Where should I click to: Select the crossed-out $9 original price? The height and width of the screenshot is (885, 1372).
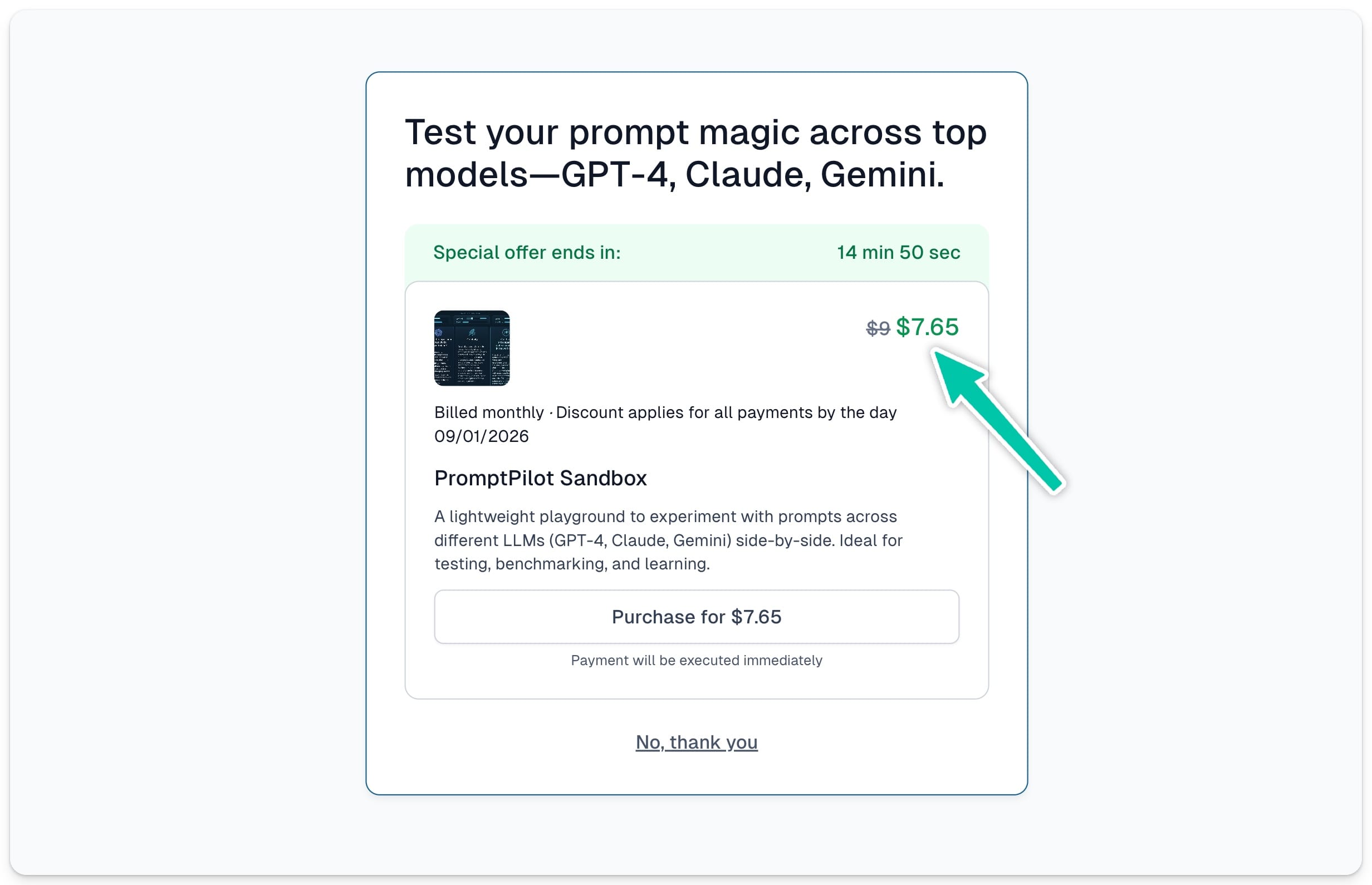(x=878, y=328)
